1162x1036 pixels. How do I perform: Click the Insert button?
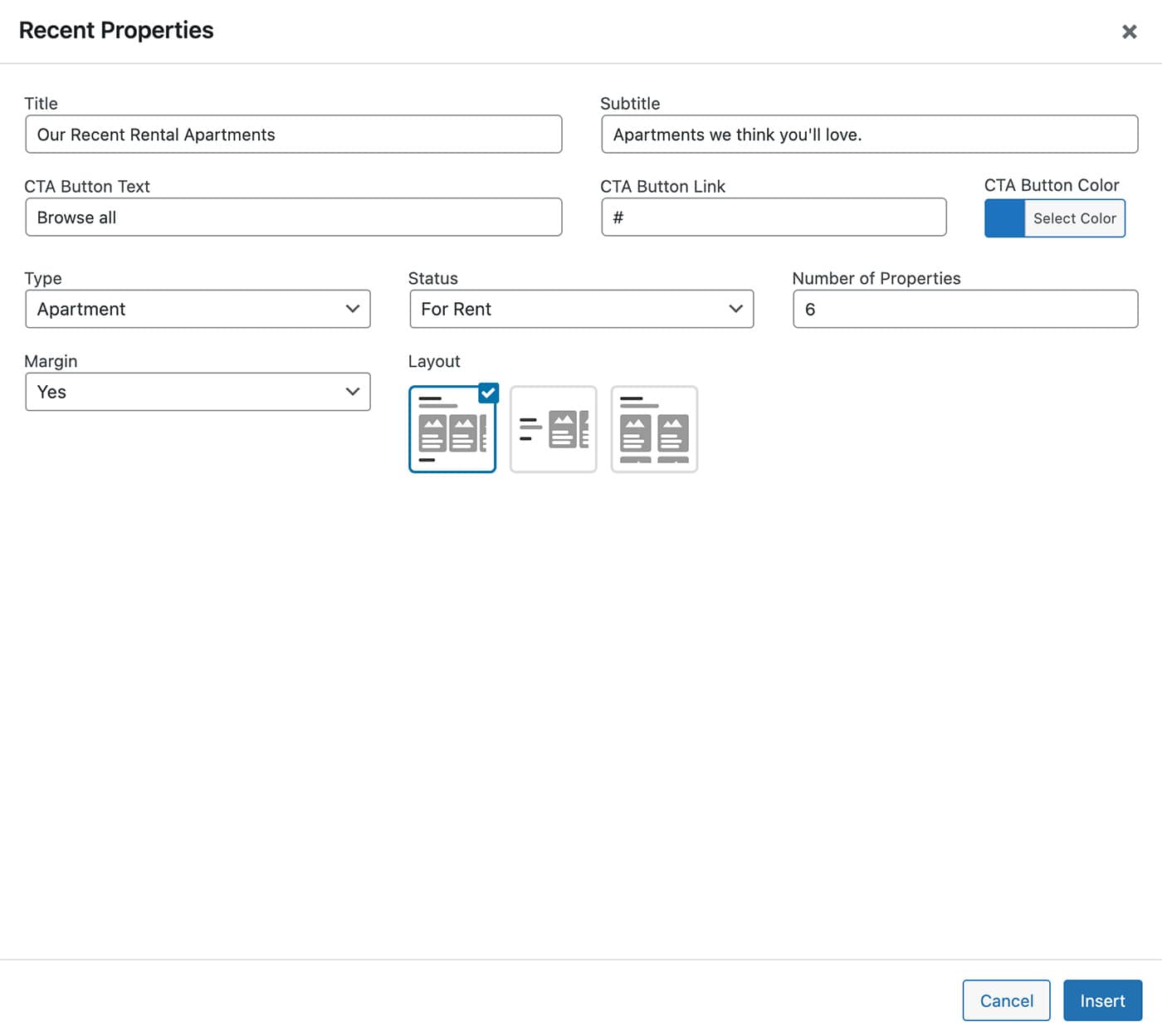[x=1102, y=1000]
